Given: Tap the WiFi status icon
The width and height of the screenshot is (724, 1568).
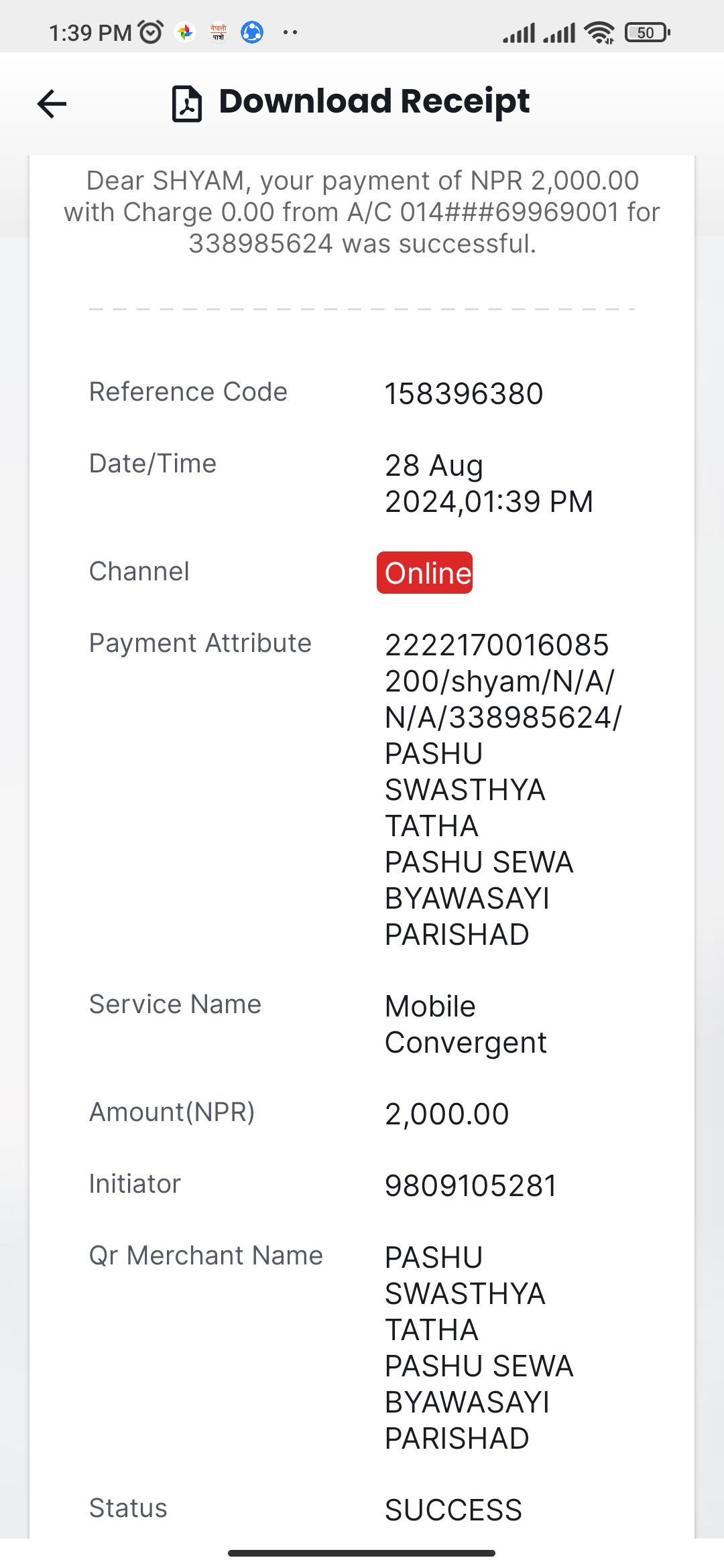Looking at the screenshot, I should click(x=599, y=32).
